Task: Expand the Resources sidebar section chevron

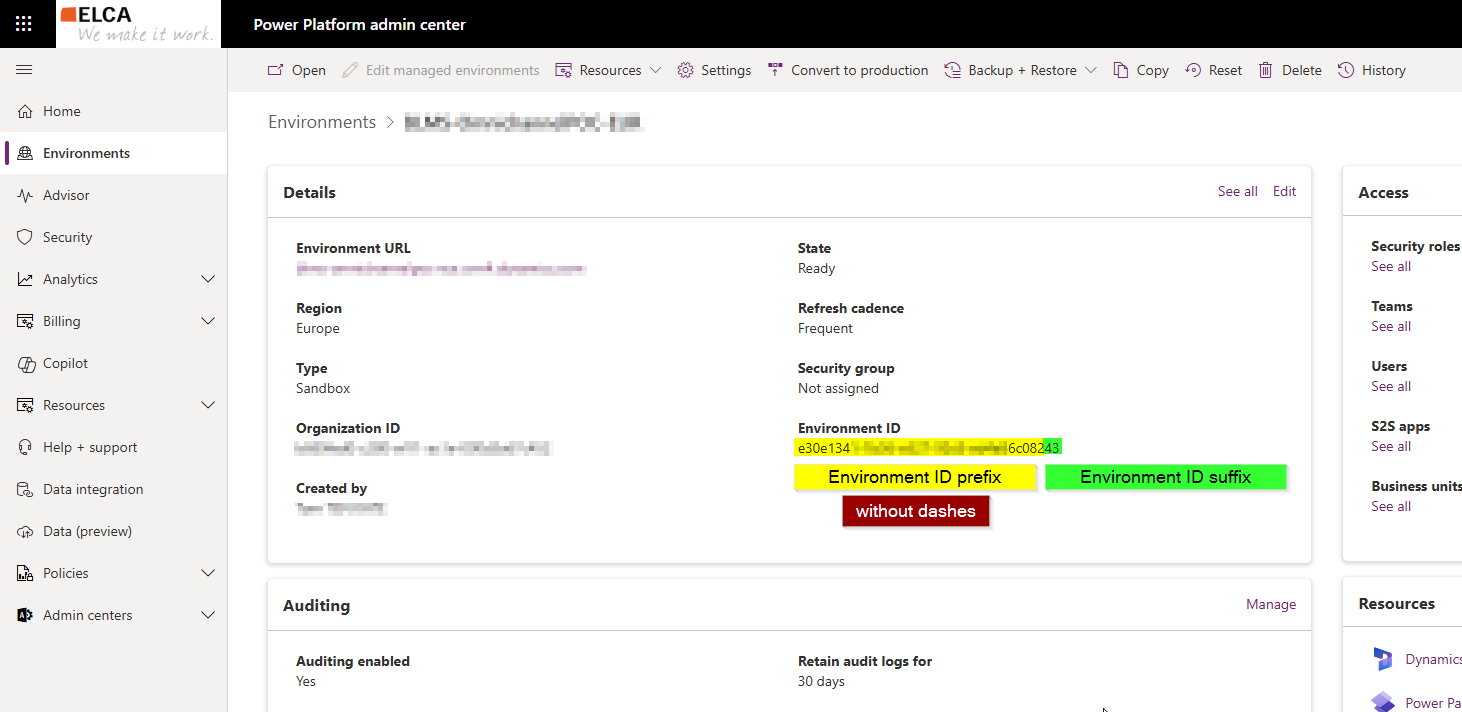Action: [208, 405]
